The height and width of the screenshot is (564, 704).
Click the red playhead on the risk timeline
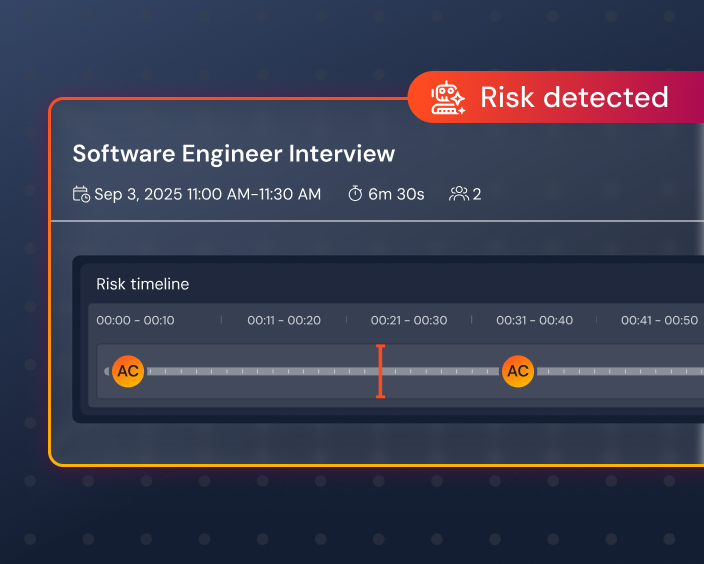pyautogui.click(x=380, y=371)
